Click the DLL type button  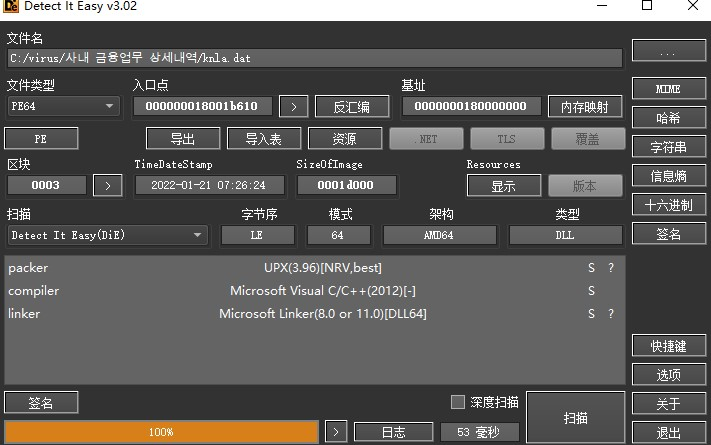click(x=565, y=235)
